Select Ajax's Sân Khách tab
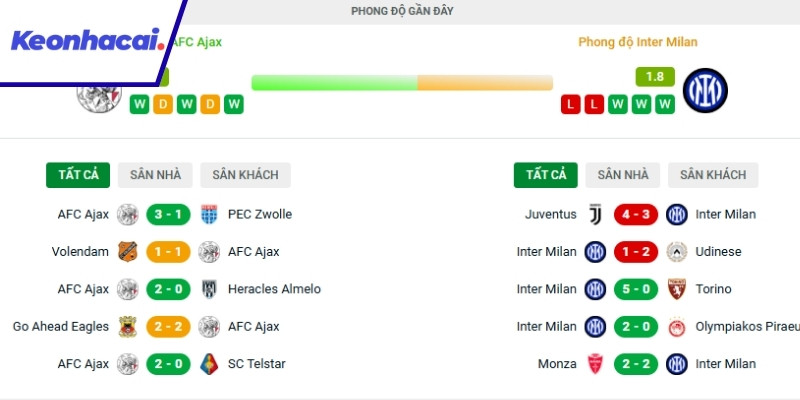 pos(245,175)
